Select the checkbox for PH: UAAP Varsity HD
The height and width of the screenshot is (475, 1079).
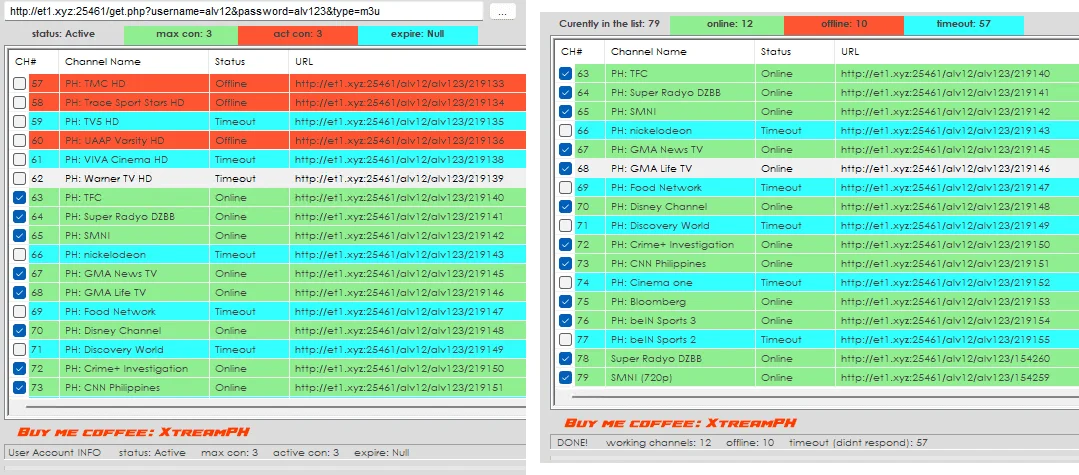click(x=20, y=140)
